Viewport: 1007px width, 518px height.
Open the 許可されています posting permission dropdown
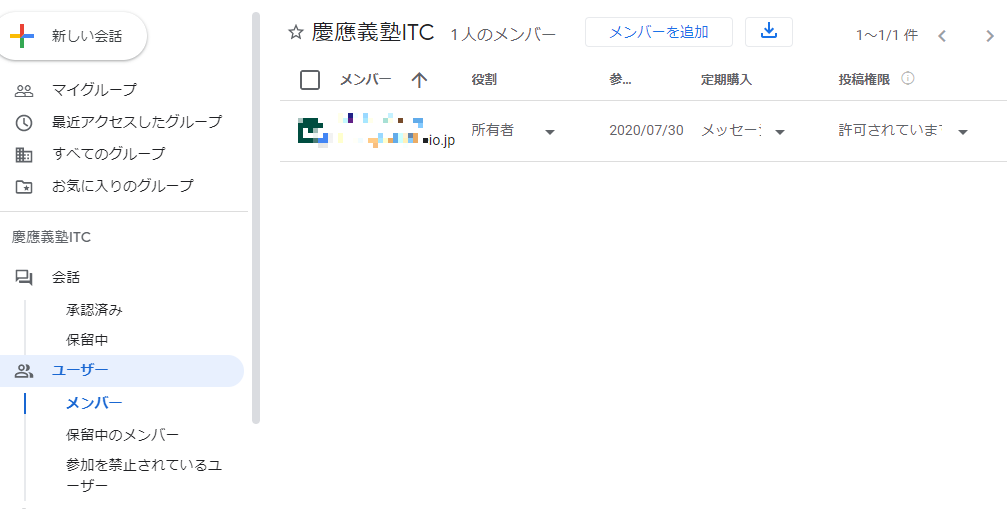click(962, 132)
